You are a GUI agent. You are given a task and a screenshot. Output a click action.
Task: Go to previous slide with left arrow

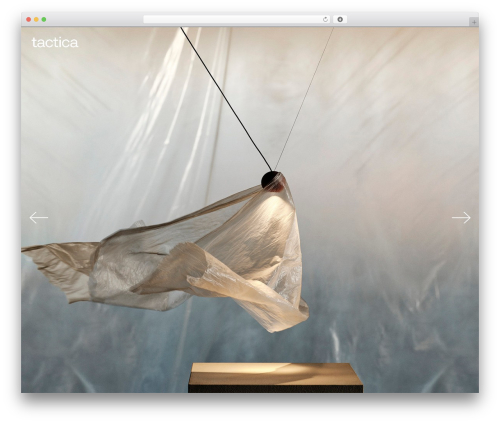coord(39,218)
